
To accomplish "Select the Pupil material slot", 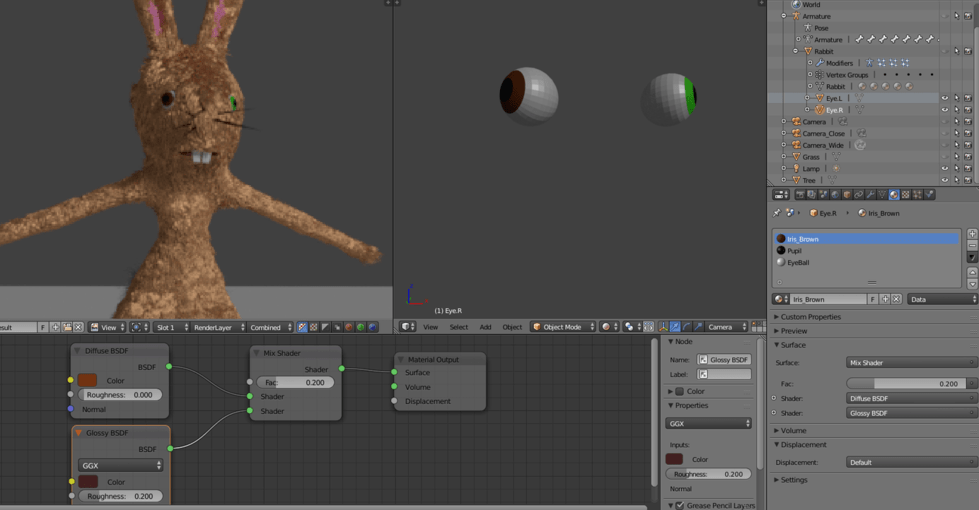I will 795,251.
